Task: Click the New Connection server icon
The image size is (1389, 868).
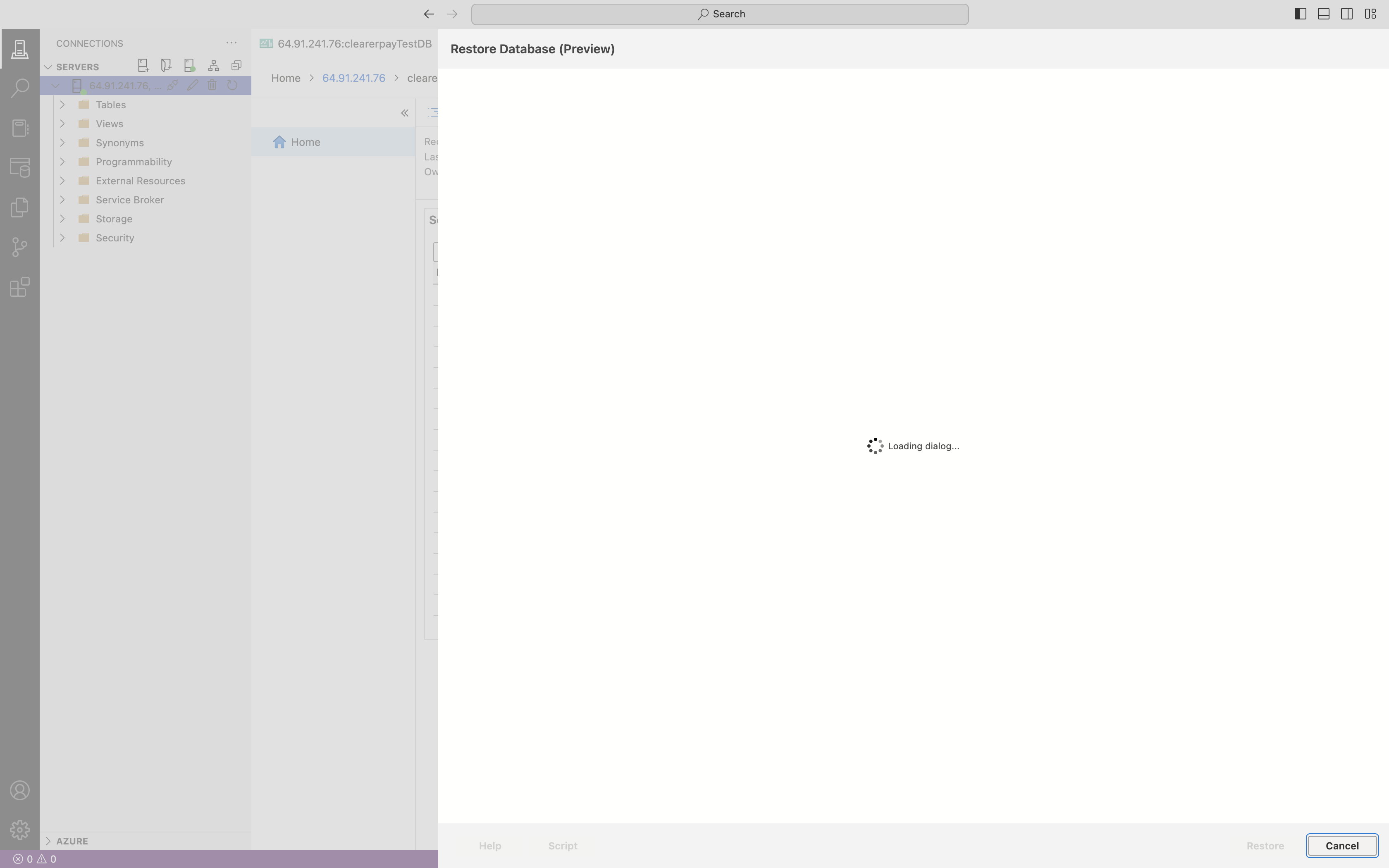Action: click(143, 66)
